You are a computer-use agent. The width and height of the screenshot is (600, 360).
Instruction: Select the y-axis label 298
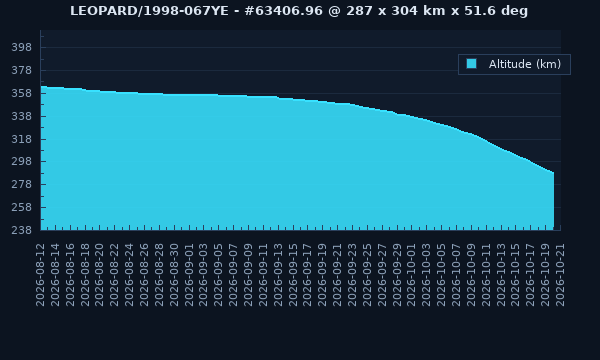pos(21,161)
